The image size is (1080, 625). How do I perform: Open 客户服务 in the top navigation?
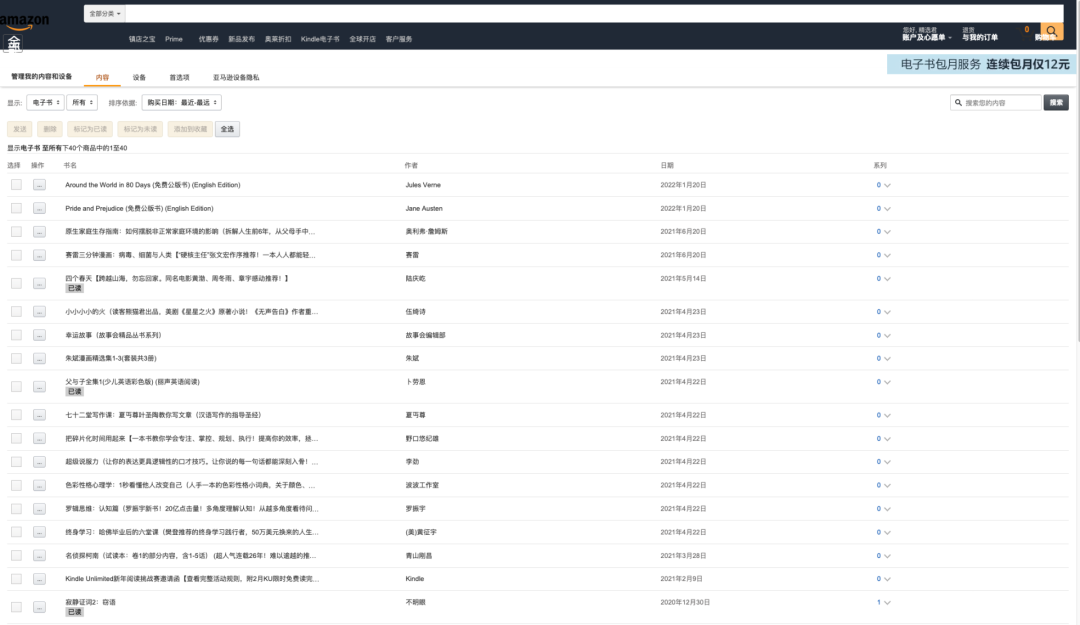399,39
